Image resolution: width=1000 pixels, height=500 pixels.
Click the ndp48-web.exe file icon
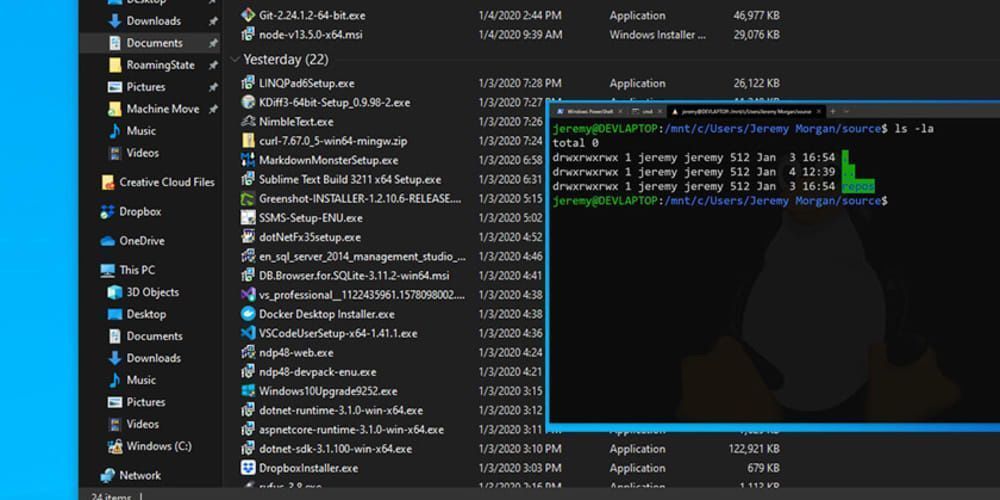[248, 352]
